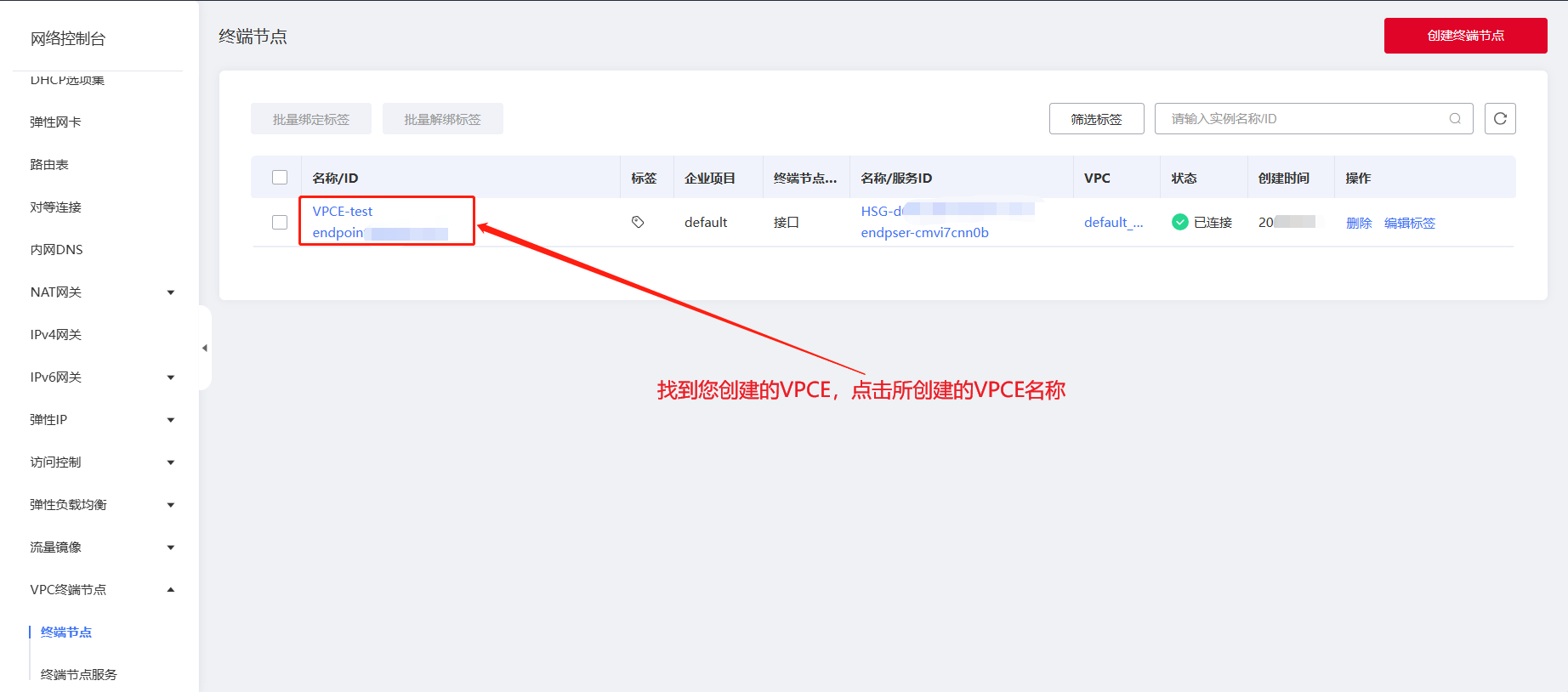Click 编辑标签 in VPCE-test row
This screenshot has height=692, width=1568.
click(x=1410, y=223)
